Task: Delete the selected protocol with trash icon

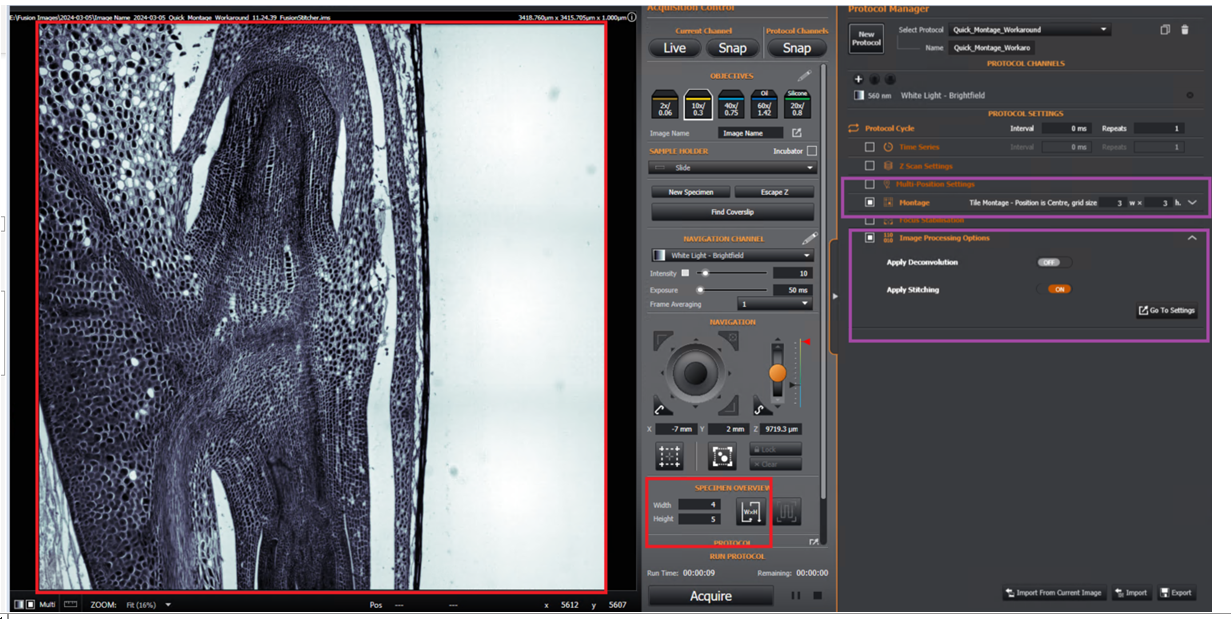Action: [x=1185, y=30]
